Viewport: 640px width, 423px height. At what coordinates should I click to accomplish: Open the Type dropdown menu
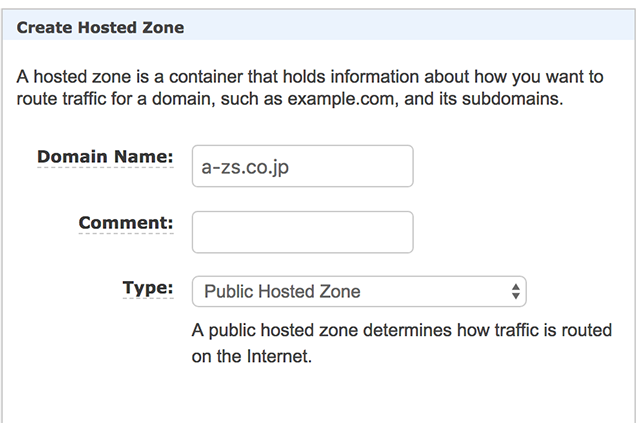tap(358, 292)
